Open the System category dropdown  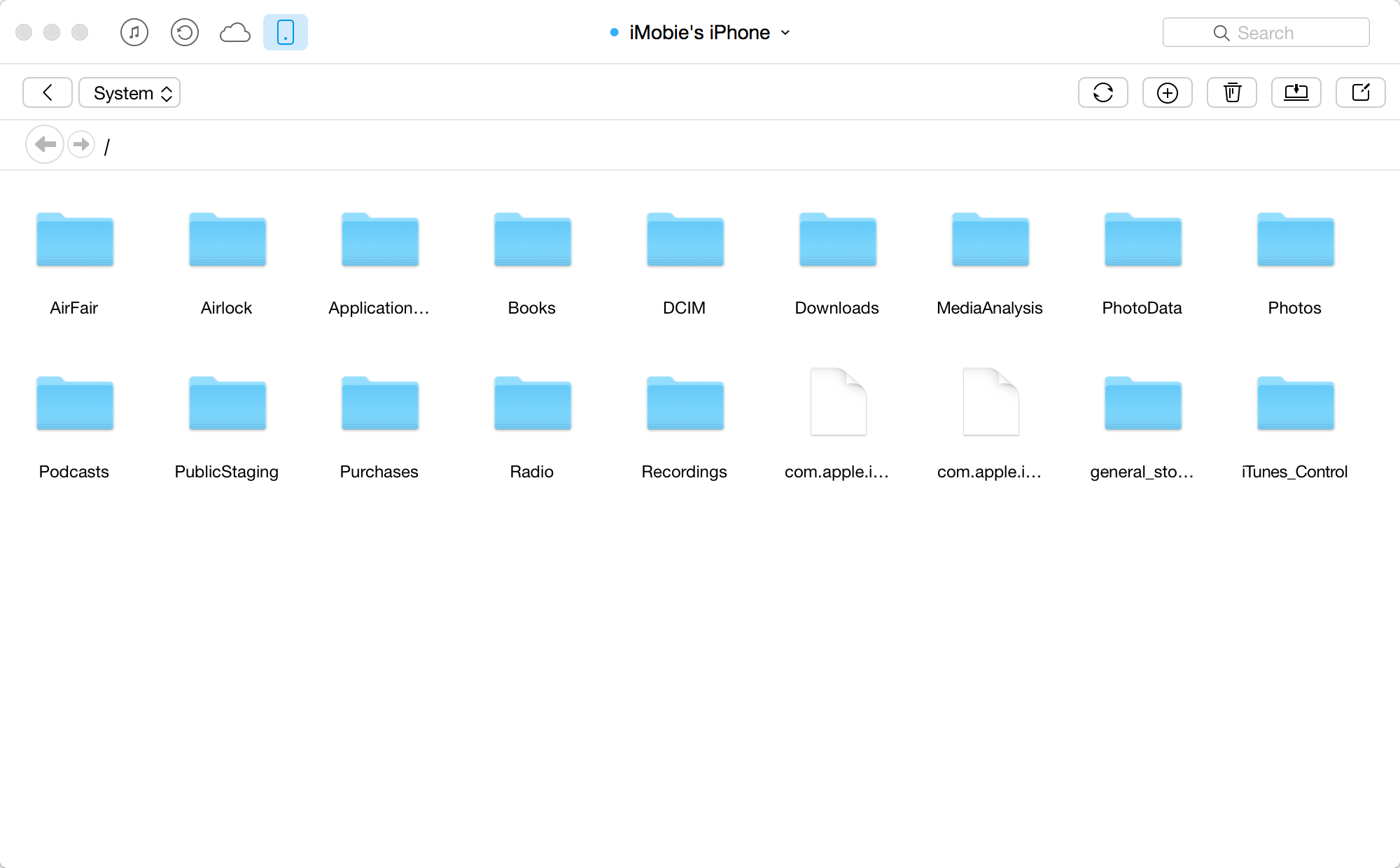click(129, 92)
